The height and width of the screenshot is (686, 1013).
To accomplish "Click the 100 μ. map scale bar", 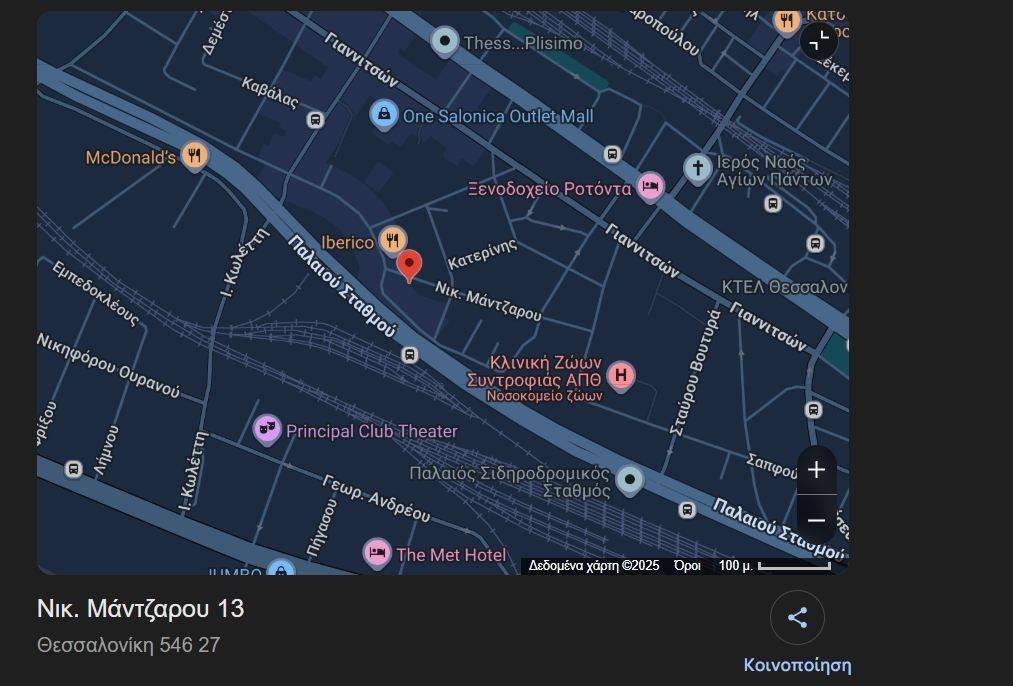I will pyautogui.click(x=793, y=566).
